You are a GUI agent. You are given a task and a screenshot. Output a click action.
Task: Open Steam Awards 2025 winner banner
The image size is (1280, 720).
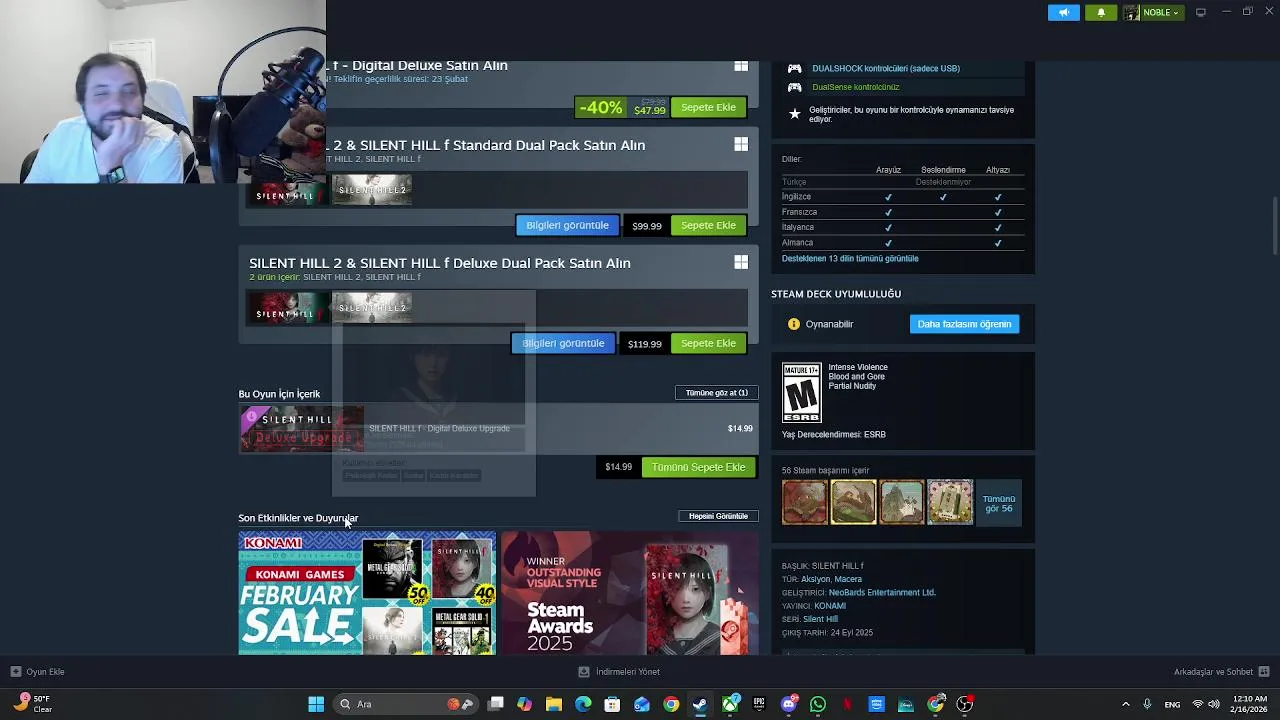click(x=630, y=593)
